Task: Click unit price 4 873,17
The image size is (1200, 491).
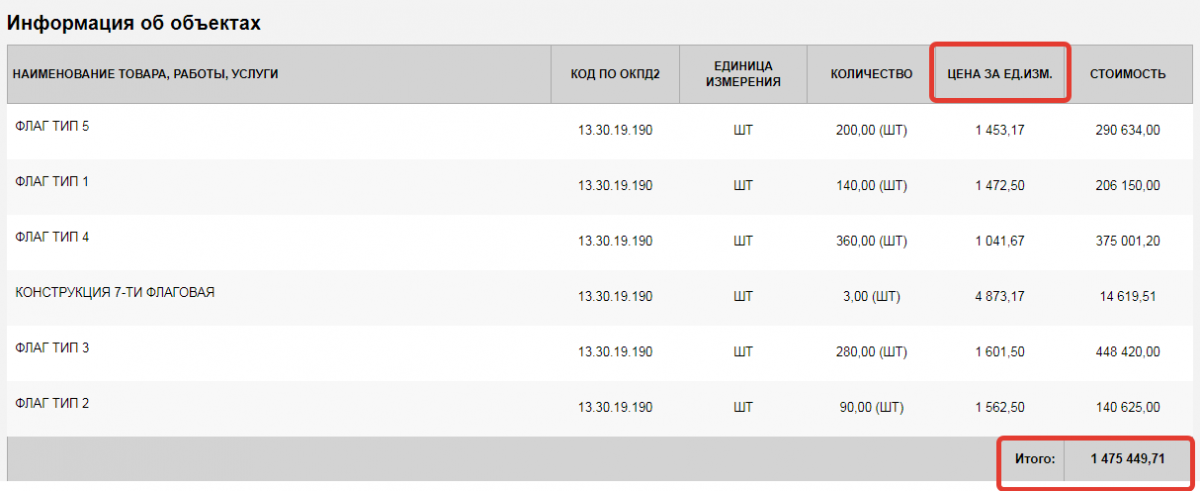Action: click(1000, 296)
